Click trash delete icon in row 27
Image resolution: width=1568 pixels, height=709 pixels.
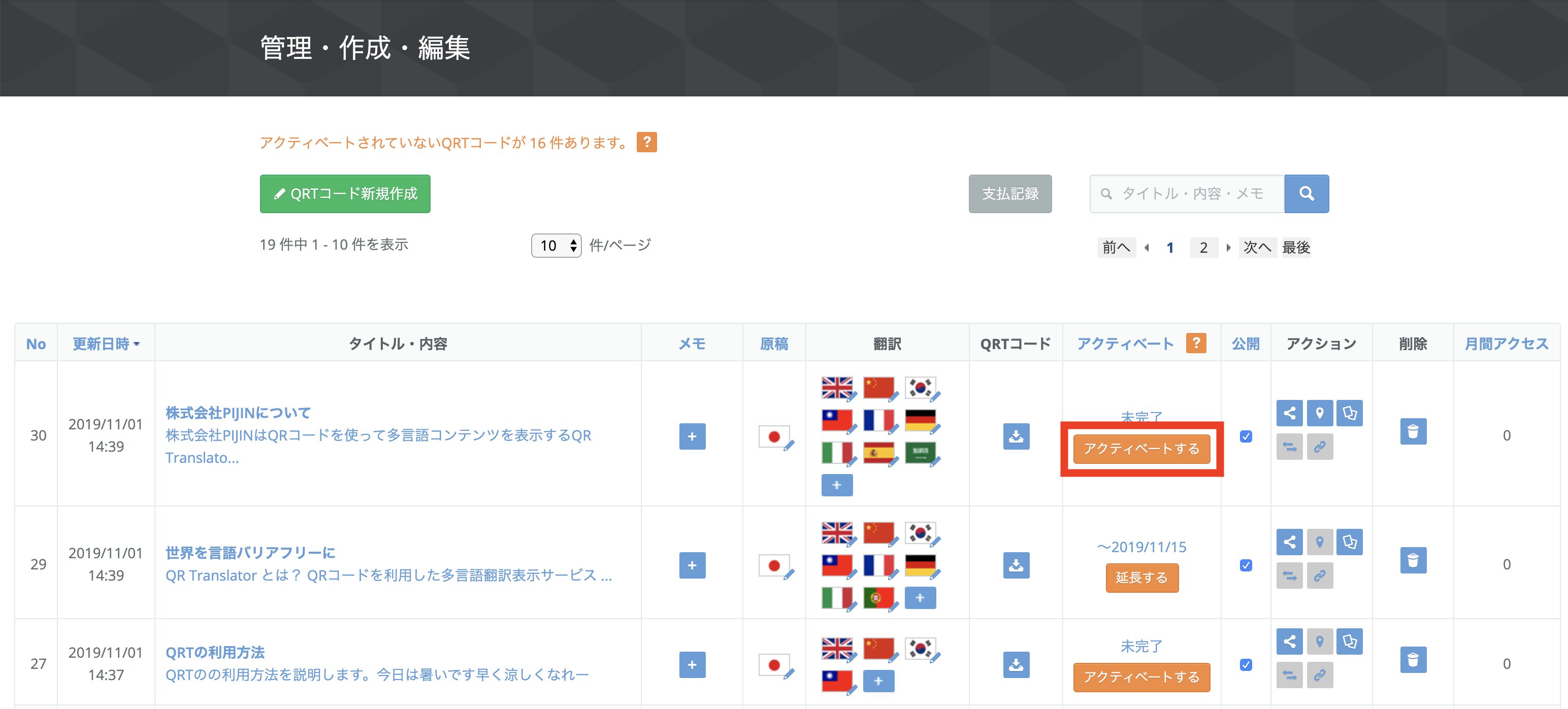coord(1413,660)
